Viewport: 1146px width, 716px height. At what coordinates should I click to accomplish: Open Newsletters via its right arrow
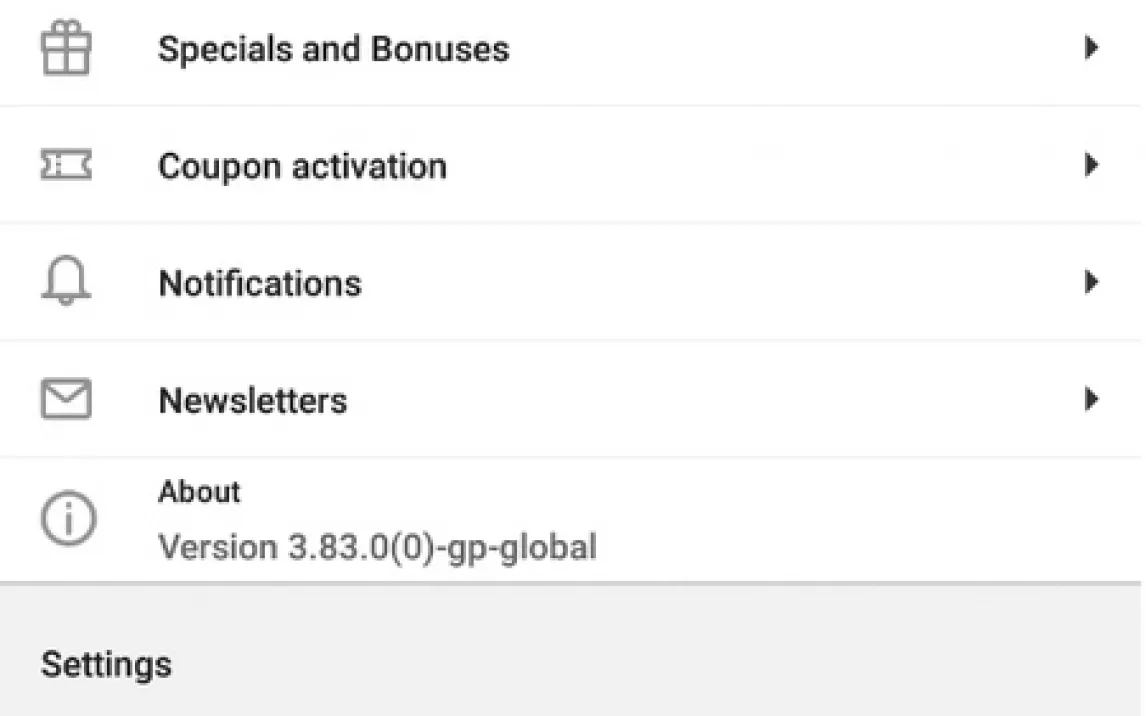pyautogui.click(x=1092, y=400)
